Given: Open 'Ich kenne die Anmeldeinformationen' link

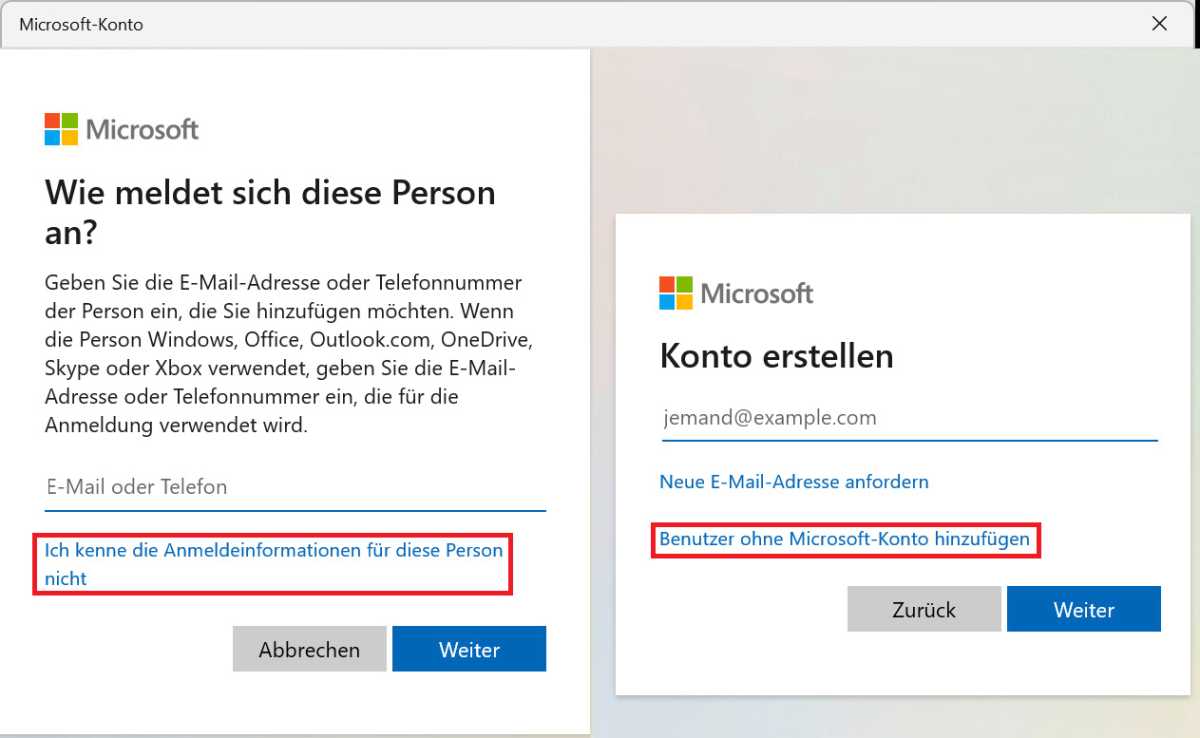Looking at the screenshot, I should pyautogui.click(x=274, y=564).
